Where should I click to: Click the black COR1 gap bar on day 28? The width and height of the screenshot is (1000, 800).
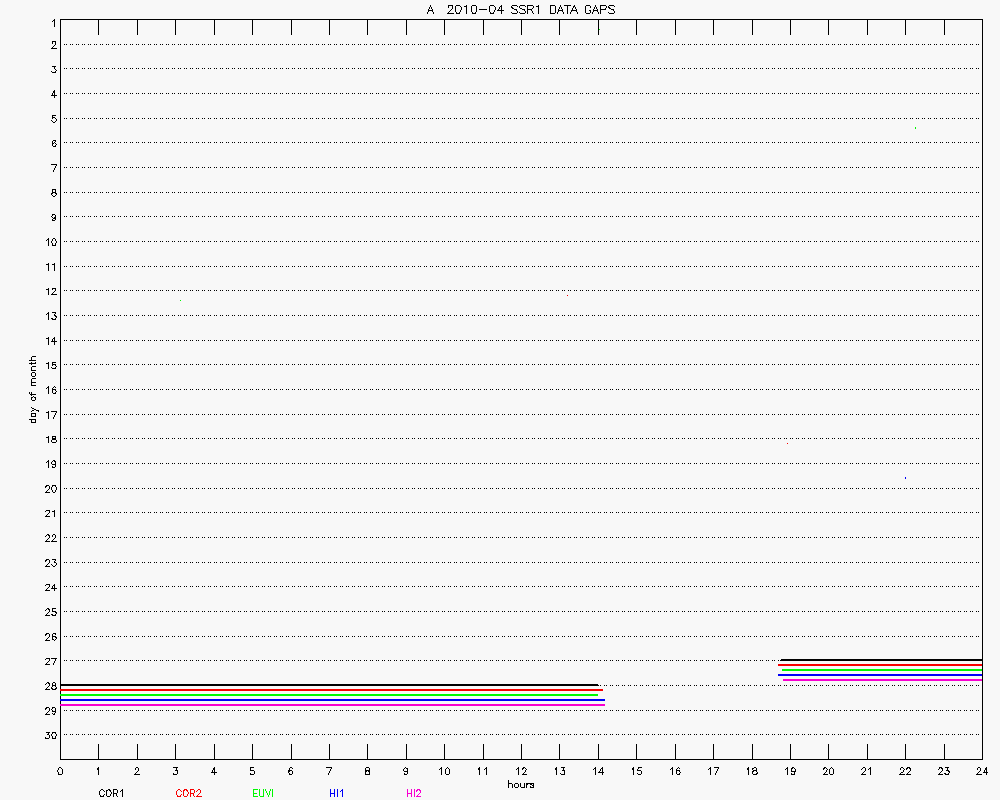(x=330, y=685)
